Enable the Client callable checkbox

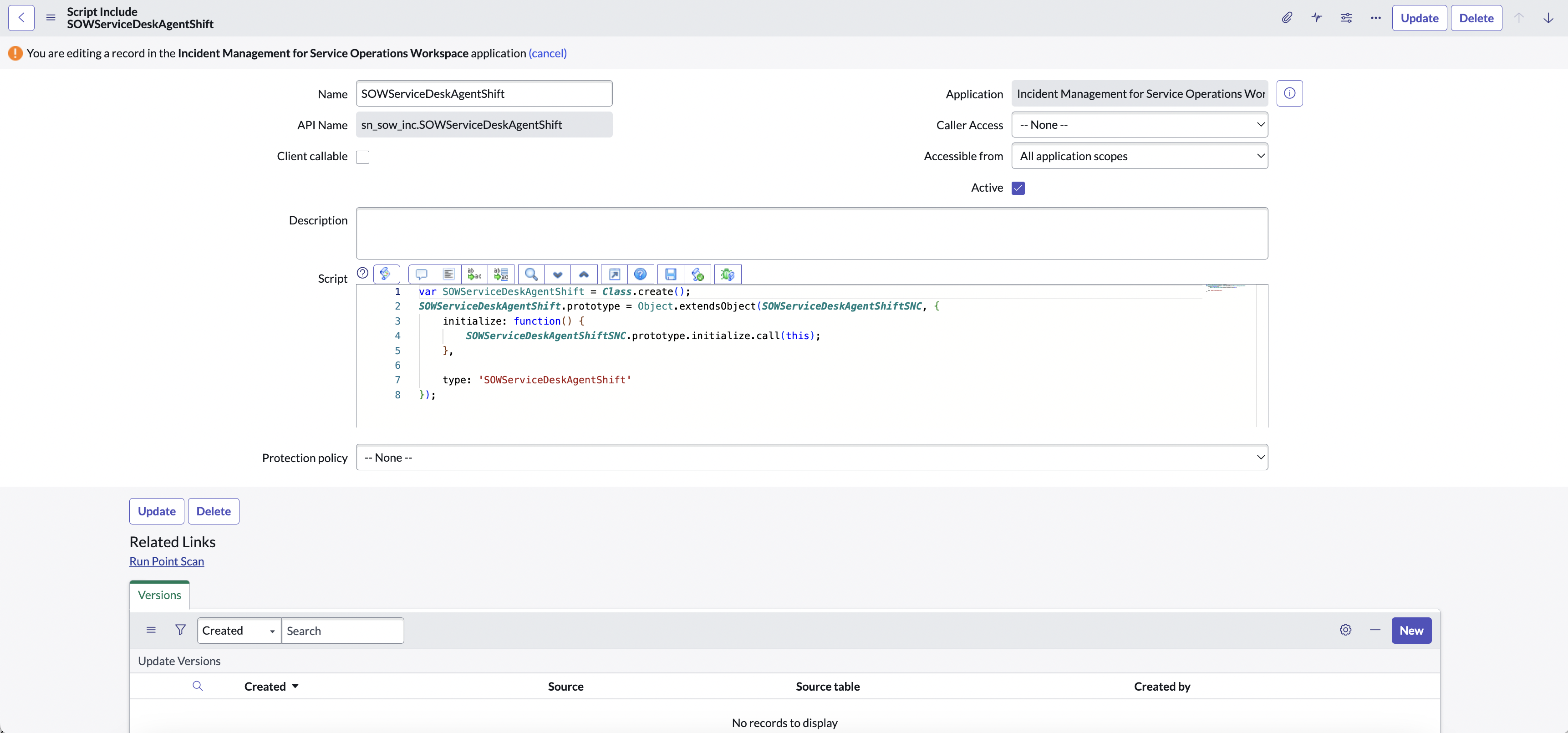click(x=363, y=157)
